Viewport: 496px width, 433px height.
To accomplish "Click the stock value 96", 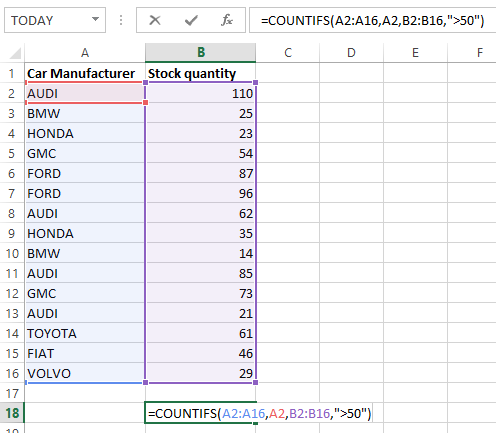I will [201, 193].
